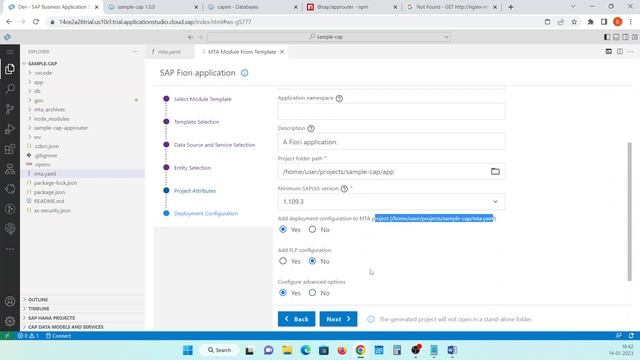Open the Run and Debug view
640x360 pixels.
click(x=10, y=129)
